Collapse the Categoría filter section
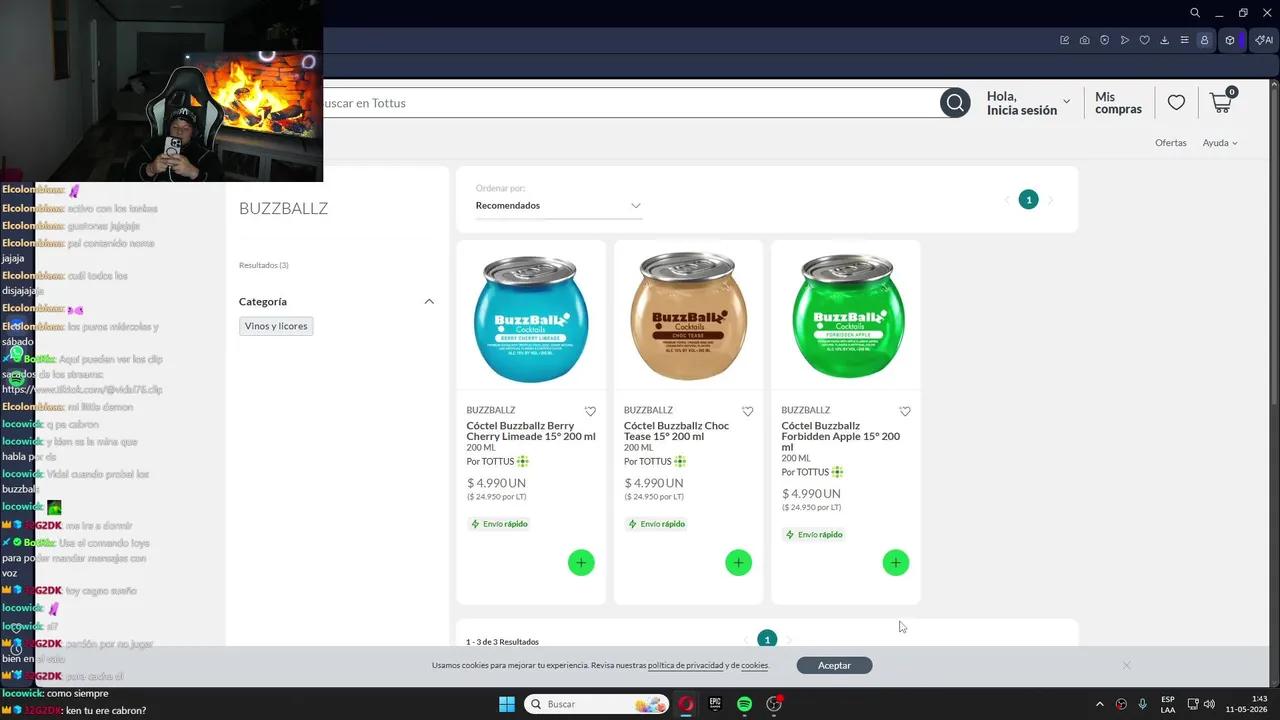Image resolution: width=1280 pixels, height=720 pixels. point(429,301)
